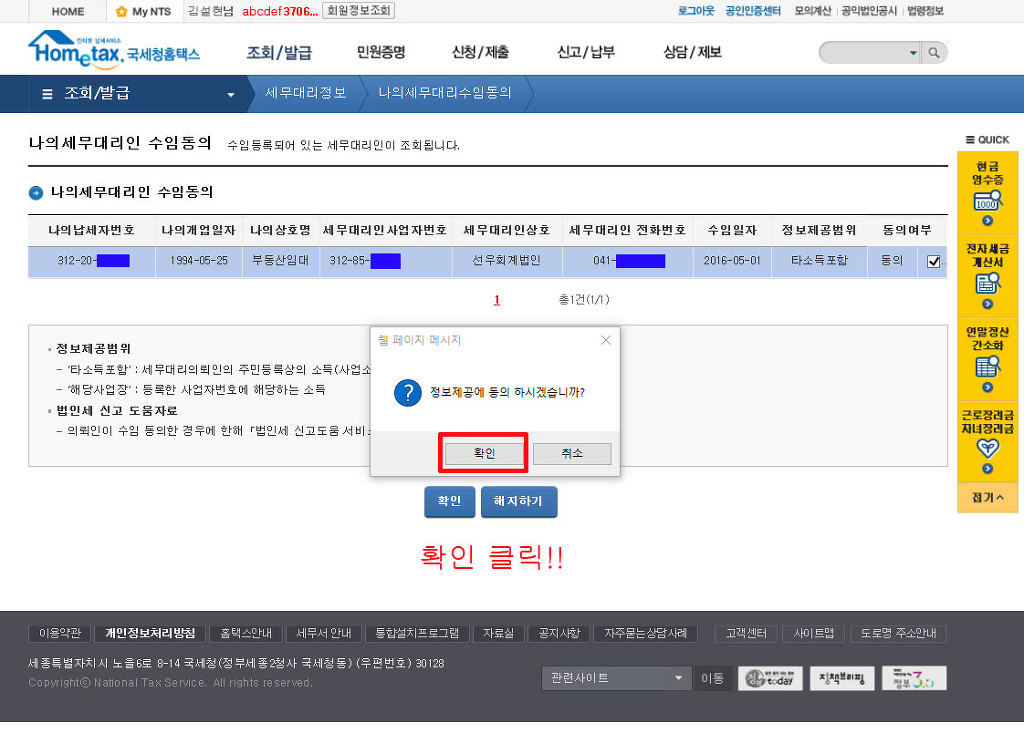Open the 공인인증센터 link

(x=753, y=11)
